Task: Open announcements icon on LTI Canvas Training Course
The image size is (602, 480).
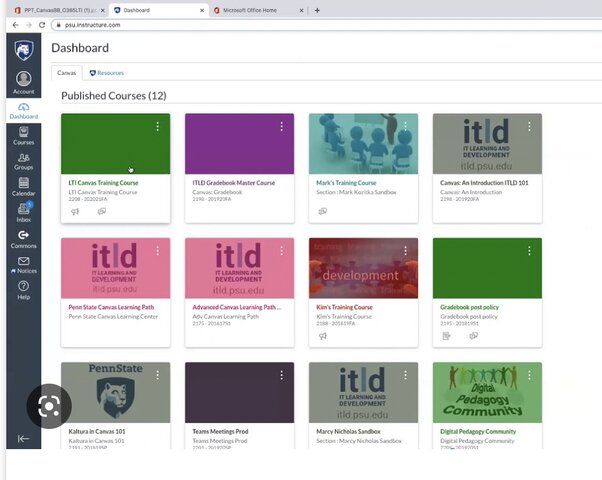Action: point(75,211)
